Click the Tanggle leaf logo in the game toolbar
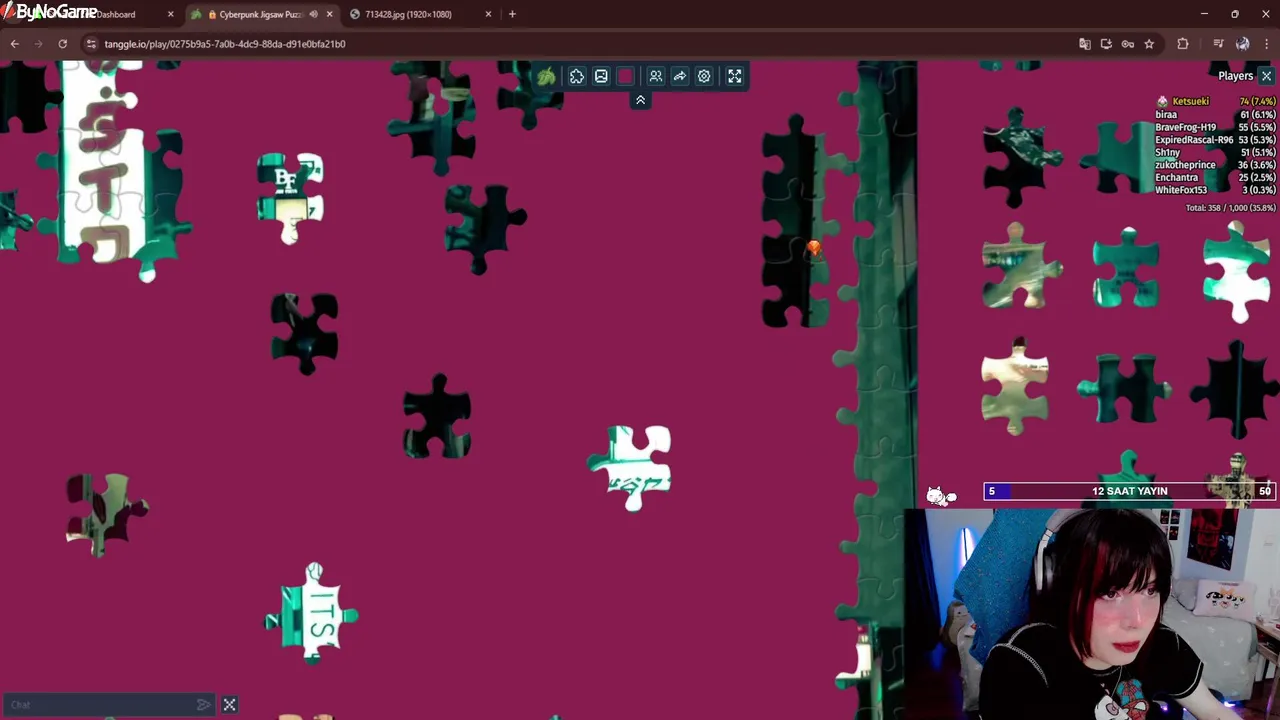The height and width of the screenshot is (720, 1280). click(x=546, y=76)
